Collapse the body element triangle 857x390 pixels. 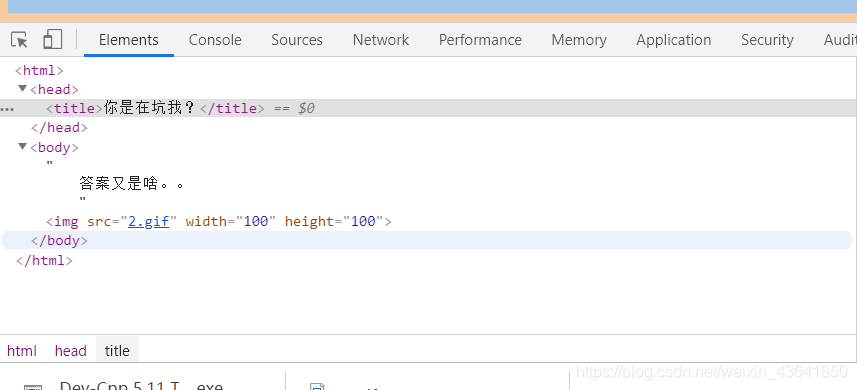click(22, 146)
